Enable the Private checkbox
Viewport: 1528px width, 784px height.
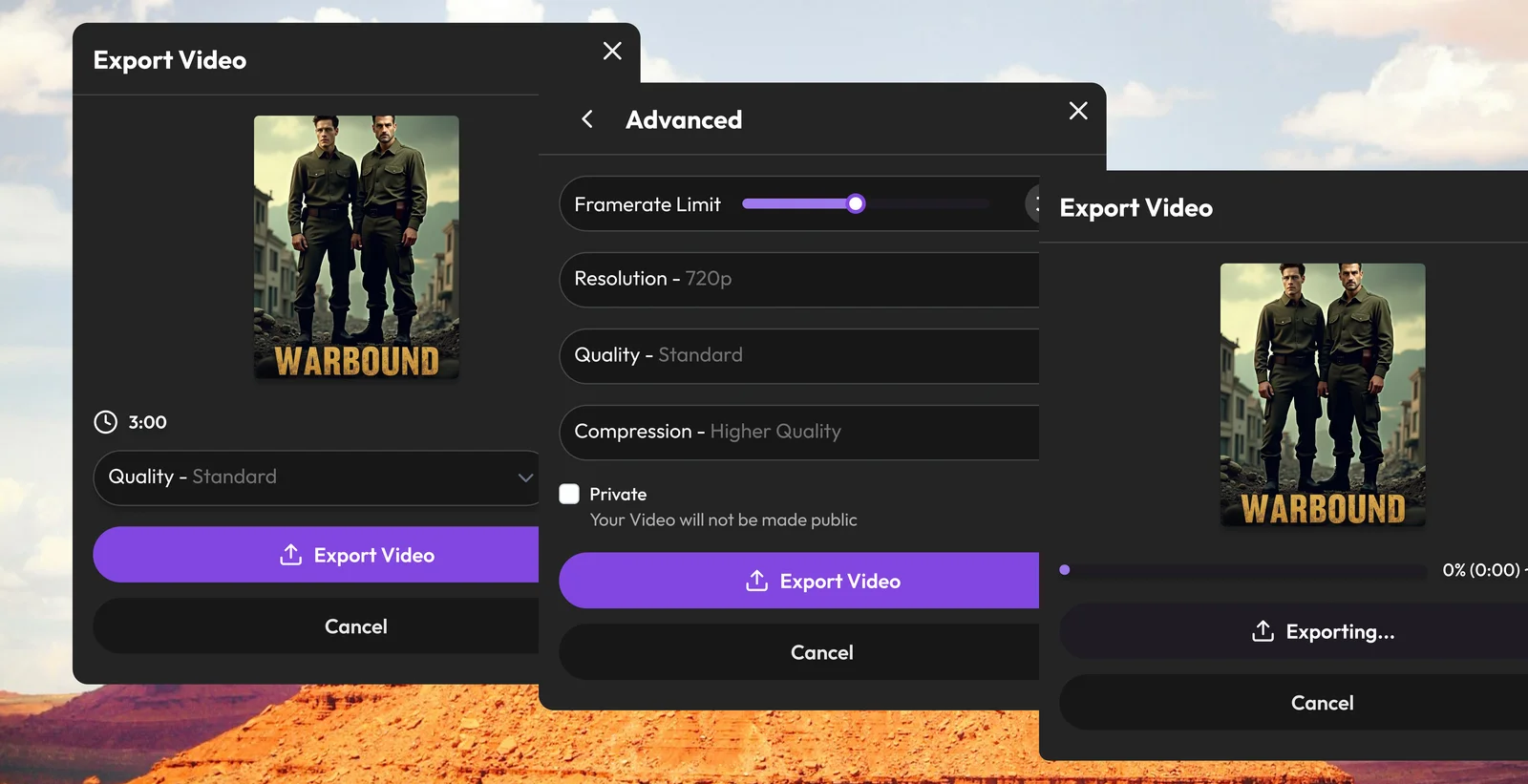(569, 494)
